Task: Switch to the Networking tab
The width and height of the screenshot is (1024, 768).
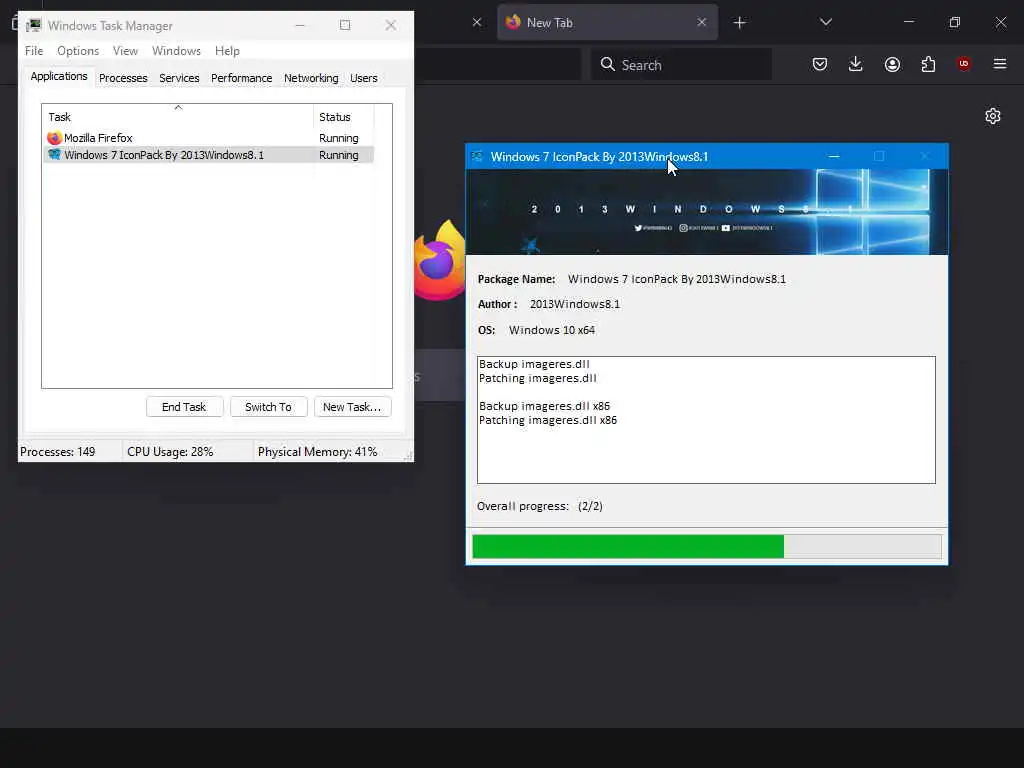Action: (x=311, y=78)
